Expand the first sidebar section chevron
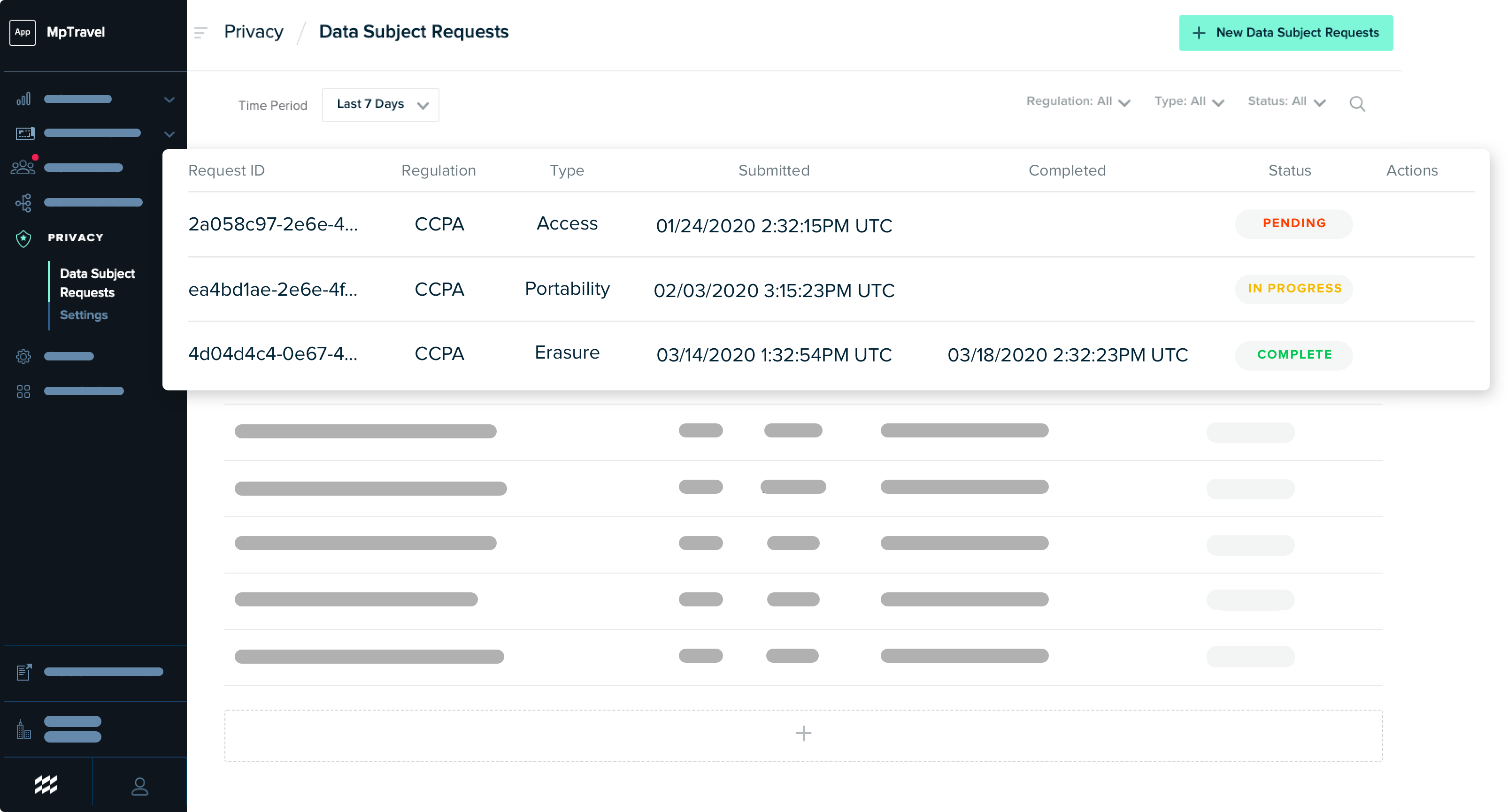Screen dimensions: 1508x812 pyautogui.click(x=169, y=100)
